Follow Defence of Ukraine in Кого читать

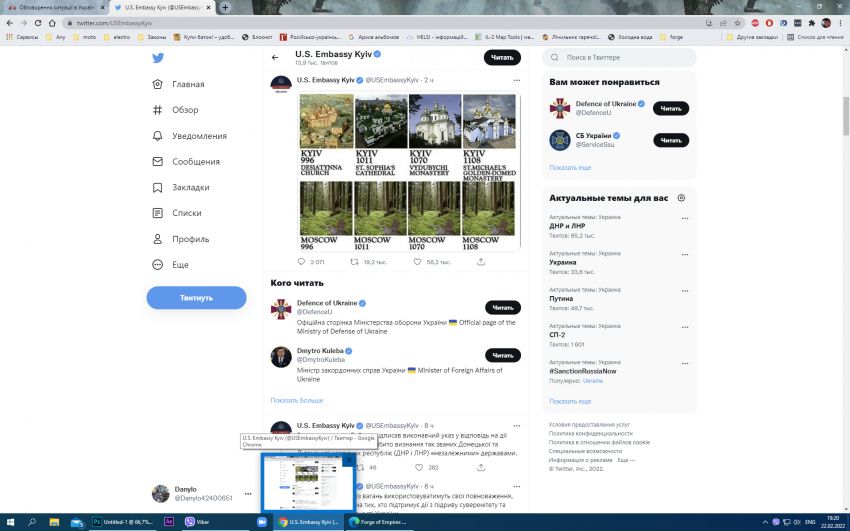pyautogui.click(x=503, y=308)
